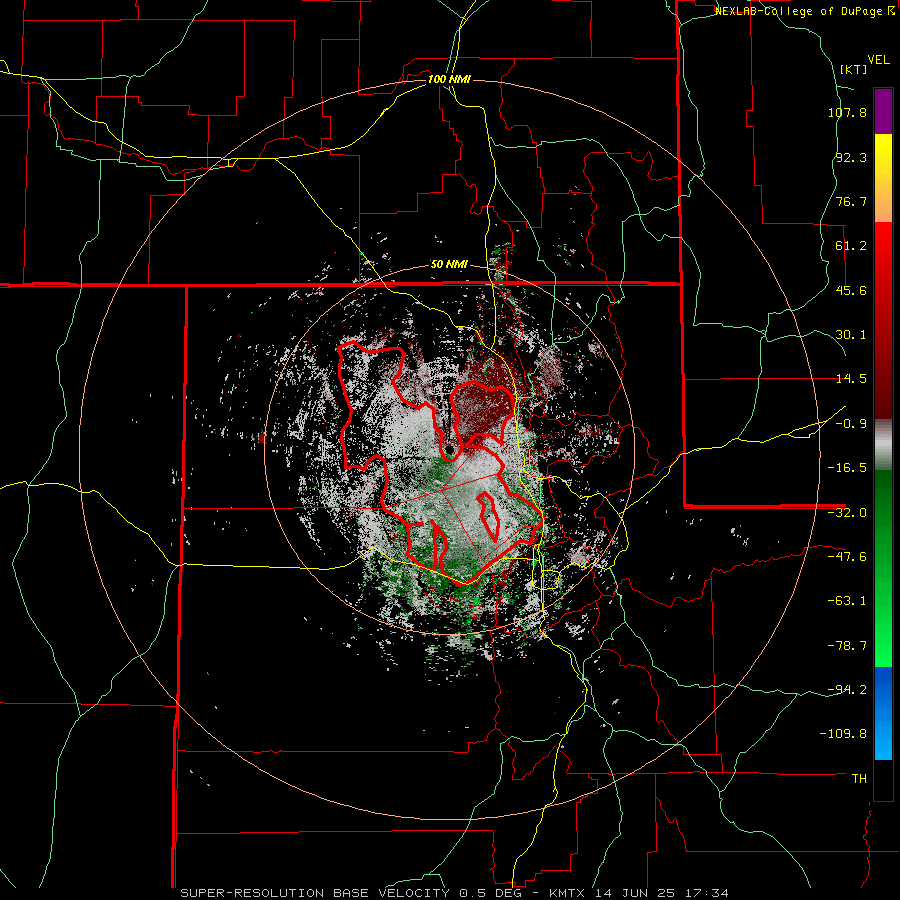Click the black radar site dot at map center

449,449
